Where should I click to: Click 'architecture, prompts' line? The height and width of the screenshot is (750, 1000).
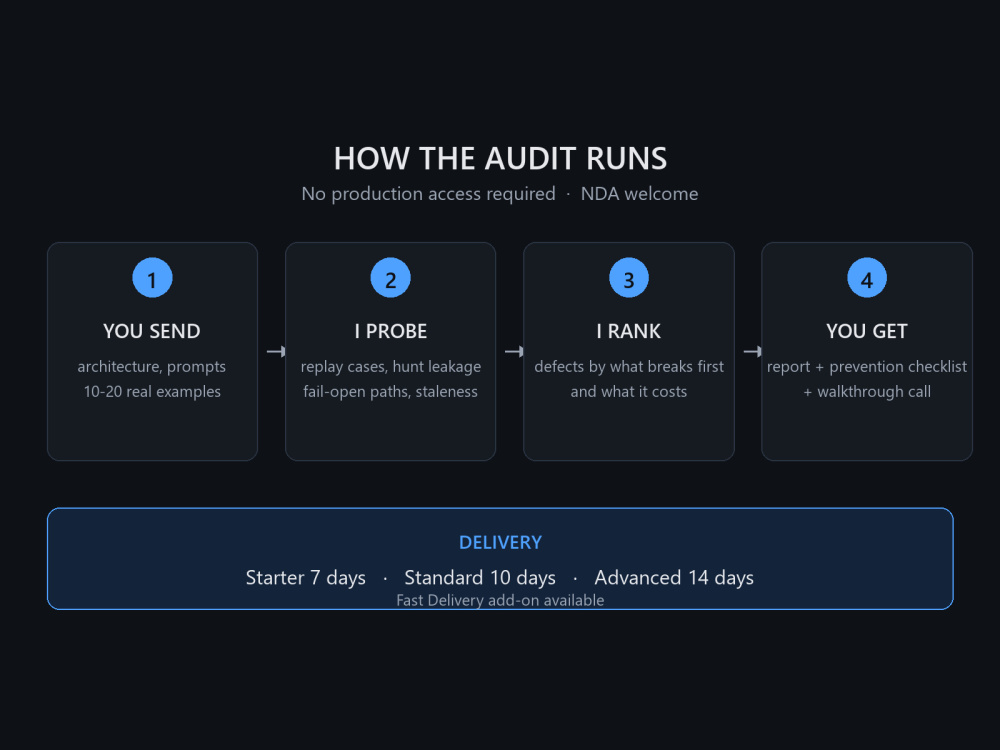click(152, 367)
